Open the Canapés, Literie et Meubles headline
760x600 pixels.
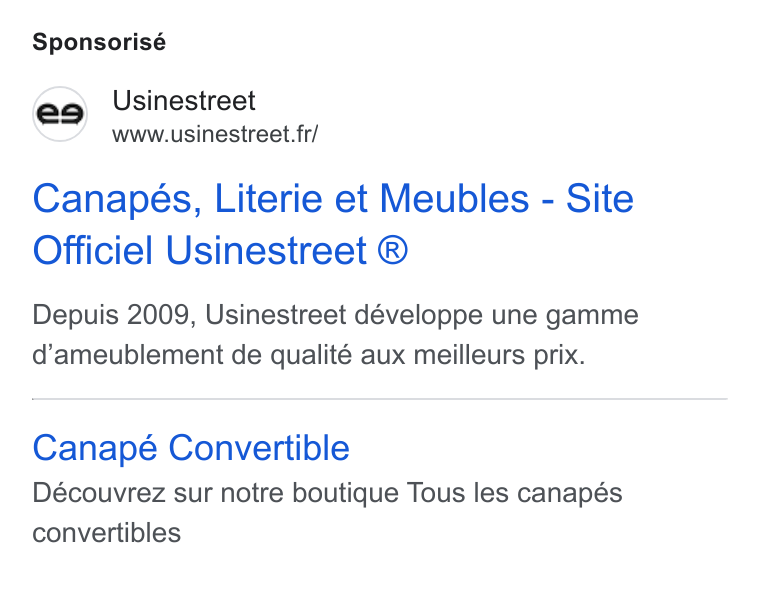click(x=333, y=224)
